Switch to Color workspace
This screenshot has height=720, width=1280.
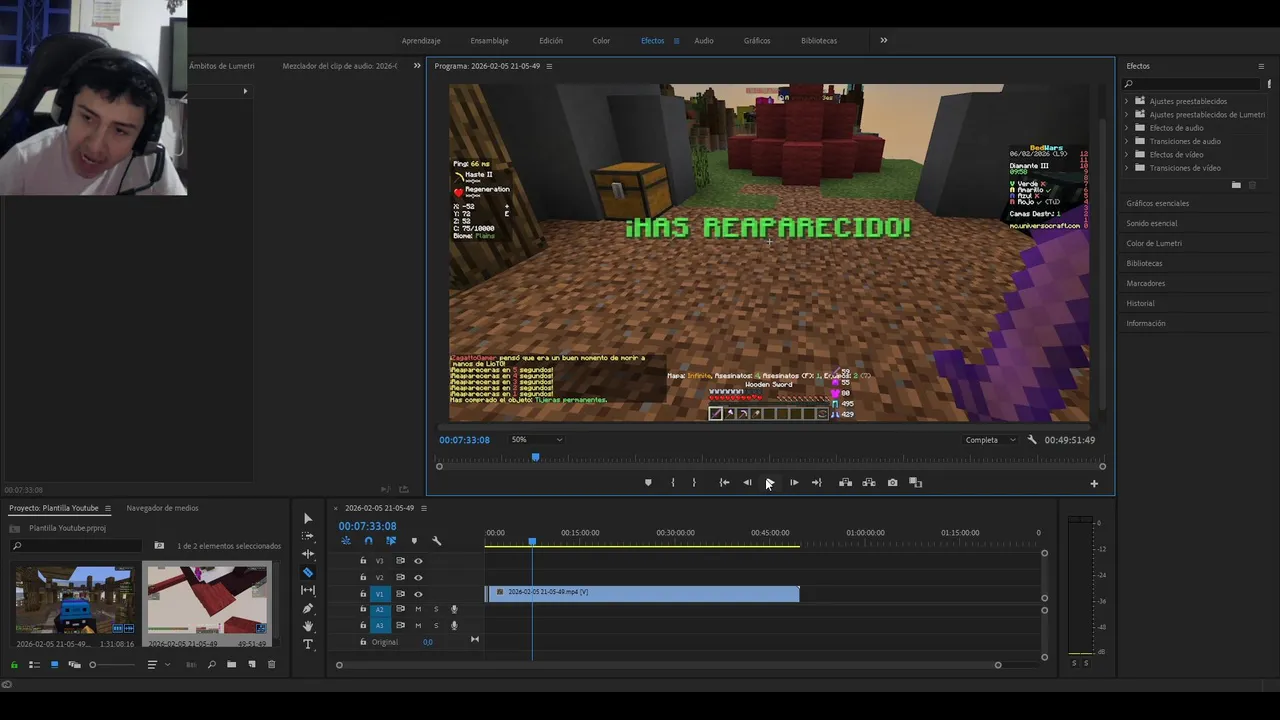(x=601, y=41)
